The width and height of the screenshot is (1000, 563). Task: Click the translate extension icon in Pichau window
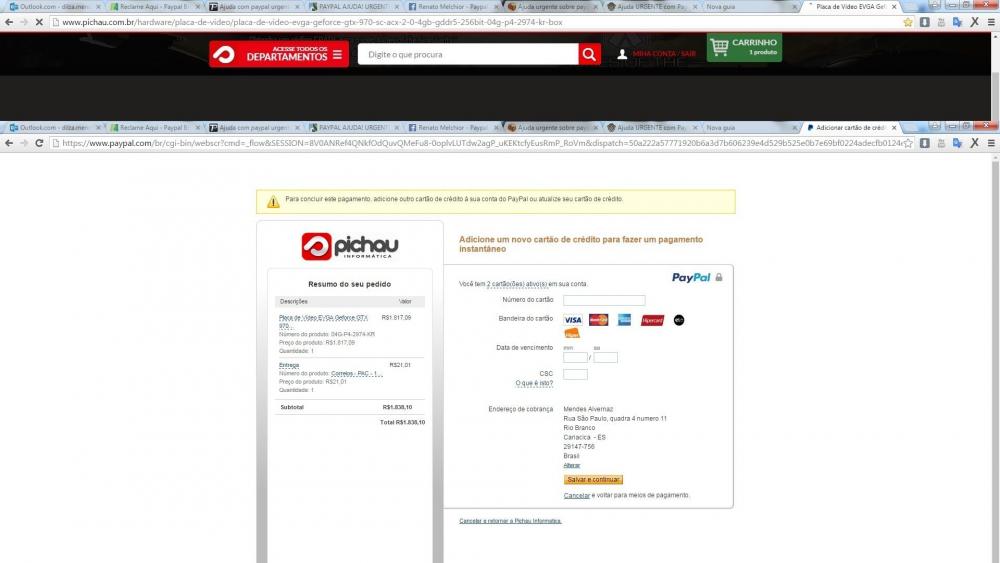pyautogui.click(x=957, y=22)
